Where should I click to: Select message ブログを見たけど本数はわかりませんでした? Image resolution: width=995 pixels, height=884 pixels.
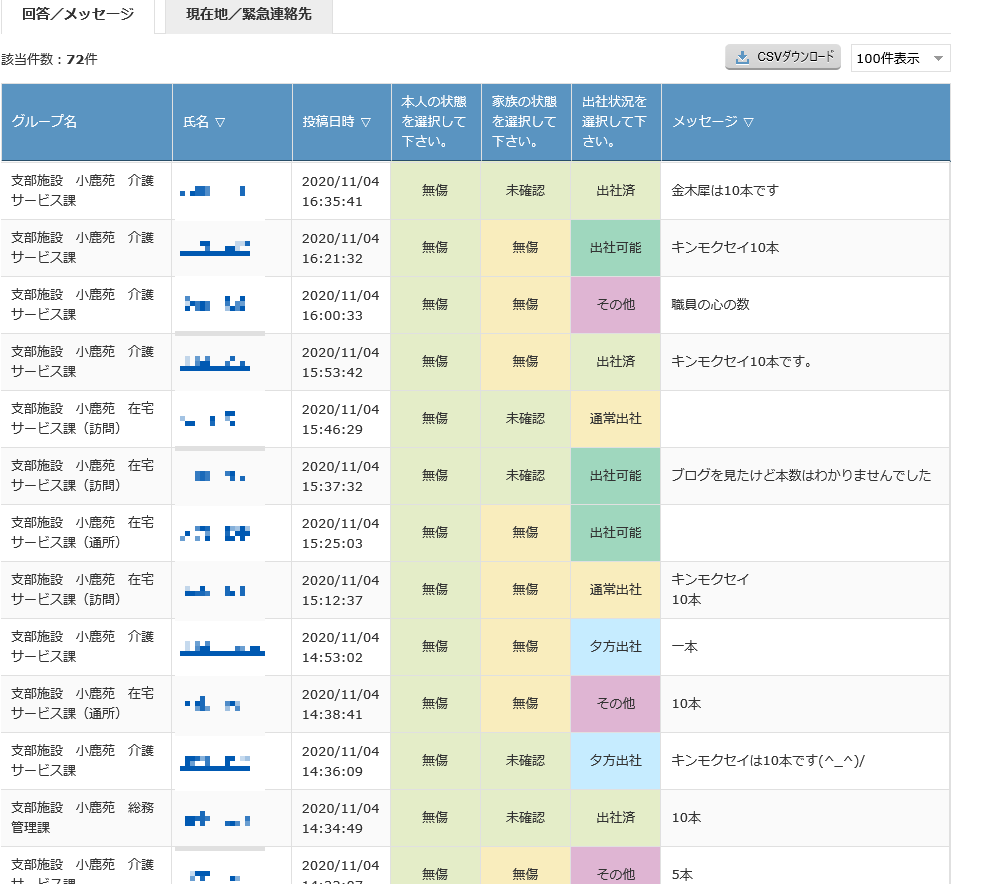pos(801,475)
